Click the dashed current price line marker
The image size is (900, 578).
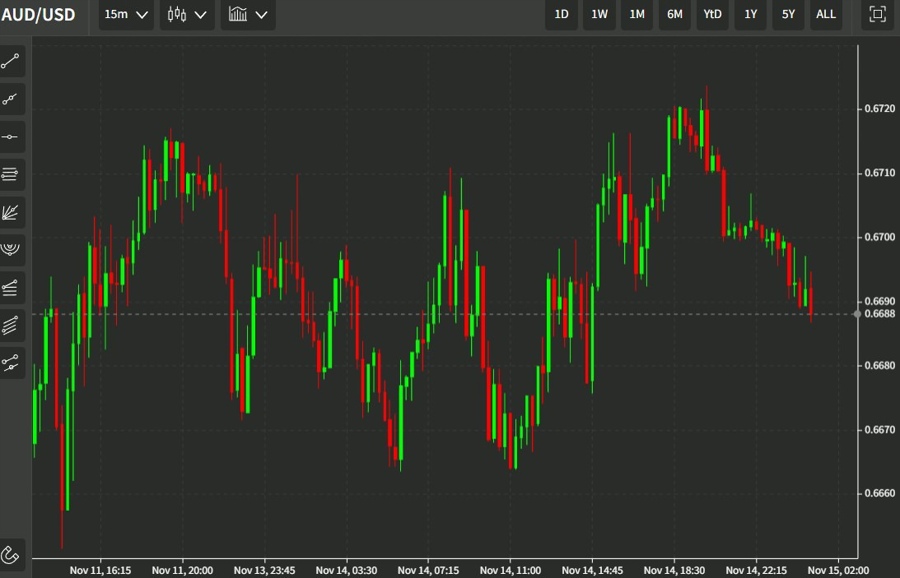(858, 314)
